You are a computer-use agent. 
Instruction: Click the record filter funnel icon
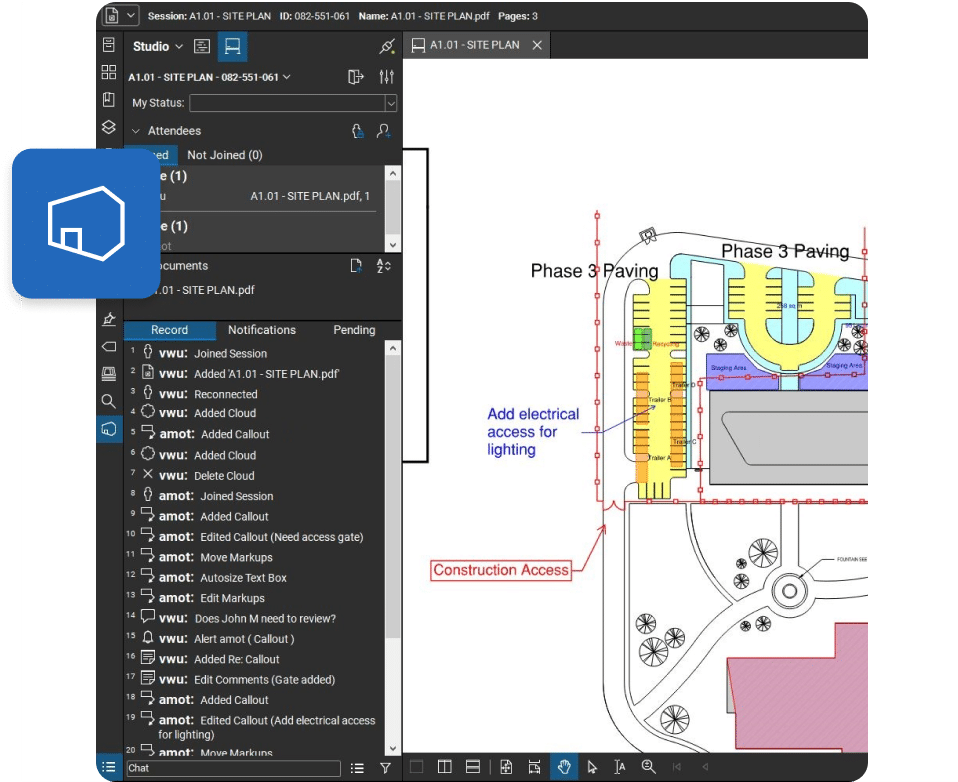coord(386,768)
